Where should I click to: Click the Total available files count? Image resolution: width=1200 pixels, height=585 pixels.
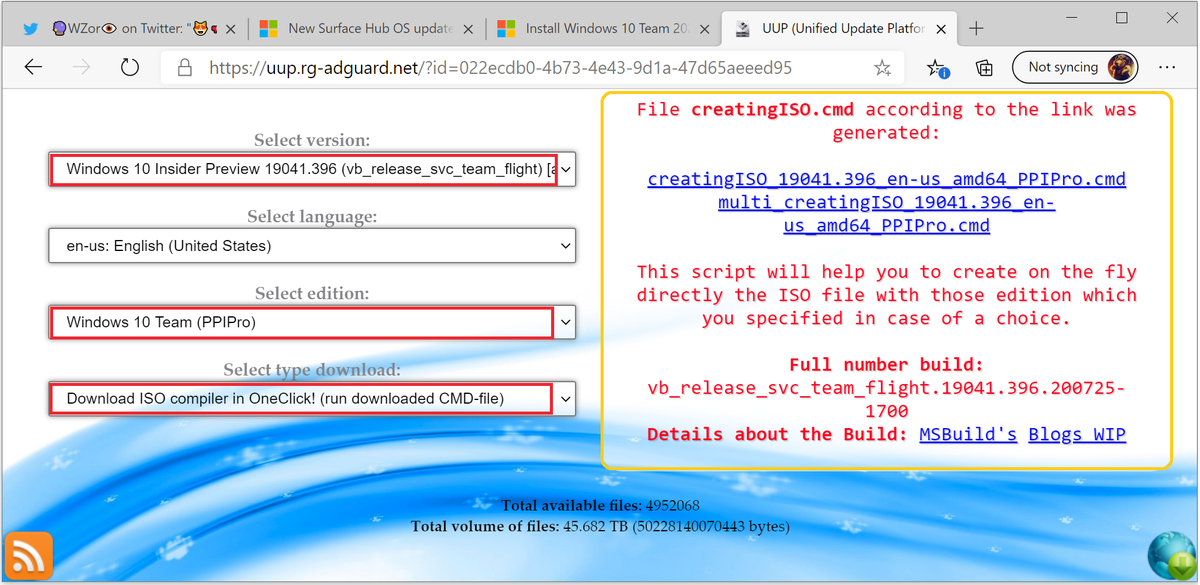click(673, 505)
